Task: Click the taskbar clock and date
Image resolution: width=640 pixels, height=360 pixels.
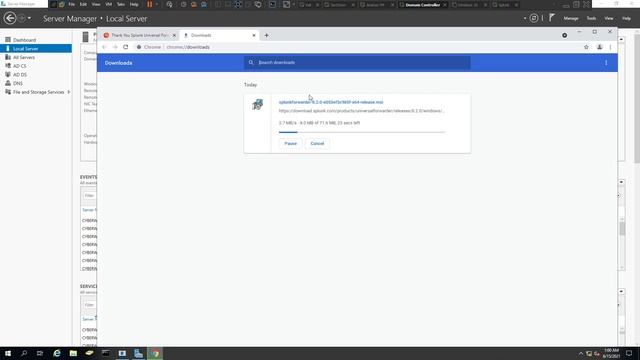Action: 611,353
